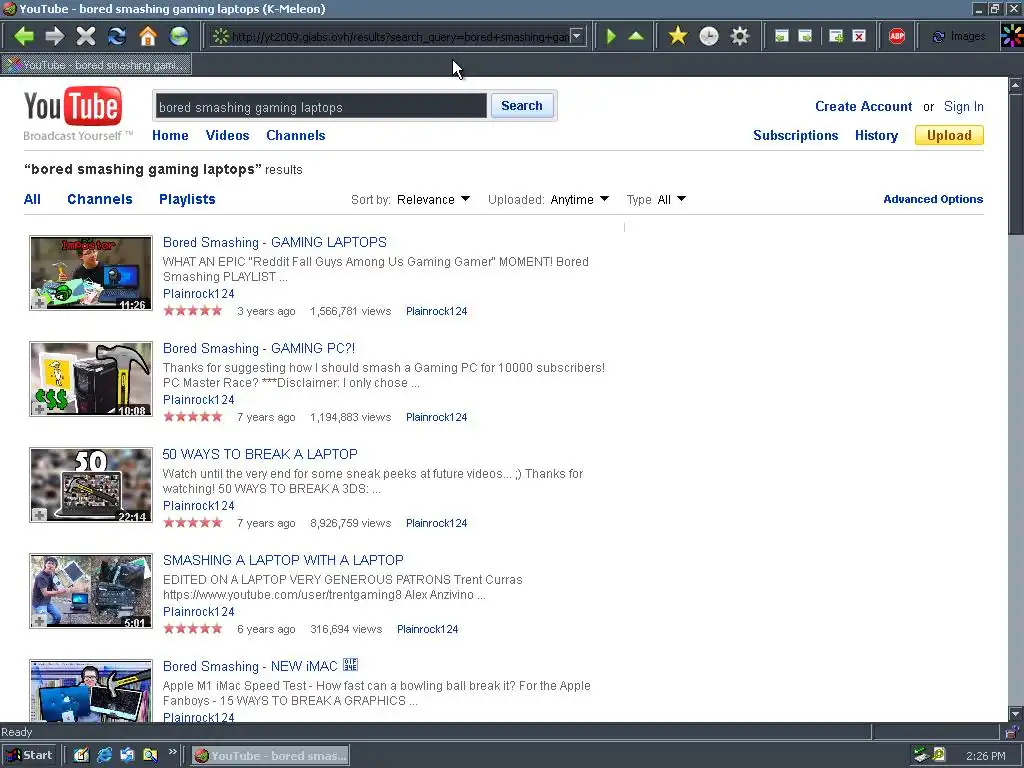Screen dimensions: 1024x768
Task: Select the YouTube browser tab
Action: (97, 65)
